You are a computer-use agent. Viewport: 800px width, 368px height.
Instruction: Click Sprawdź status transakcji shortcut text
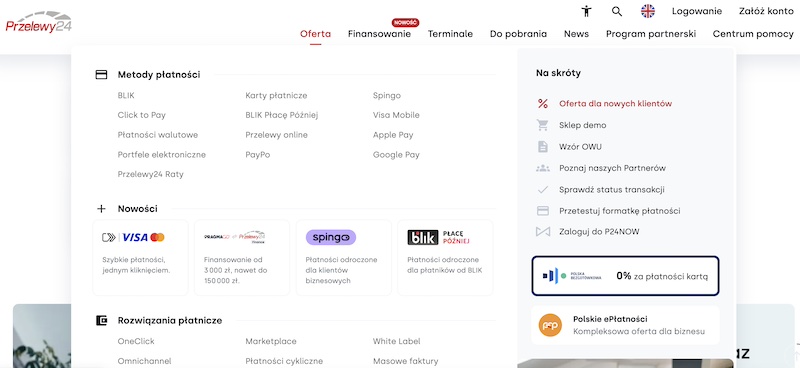click(x=611, y=189)
